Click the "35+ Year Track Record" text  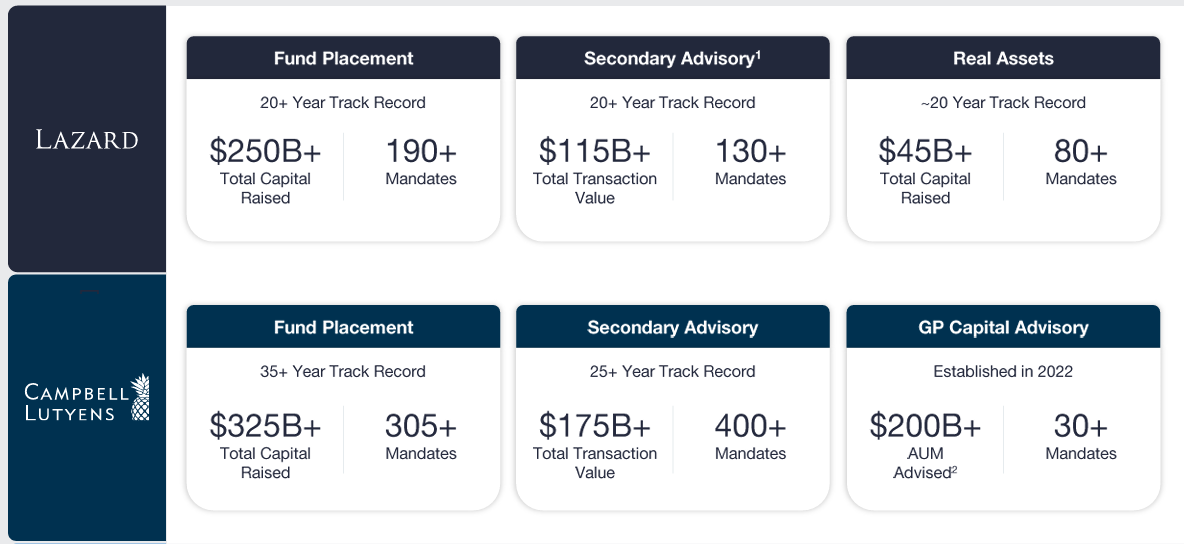click(343, 371)
